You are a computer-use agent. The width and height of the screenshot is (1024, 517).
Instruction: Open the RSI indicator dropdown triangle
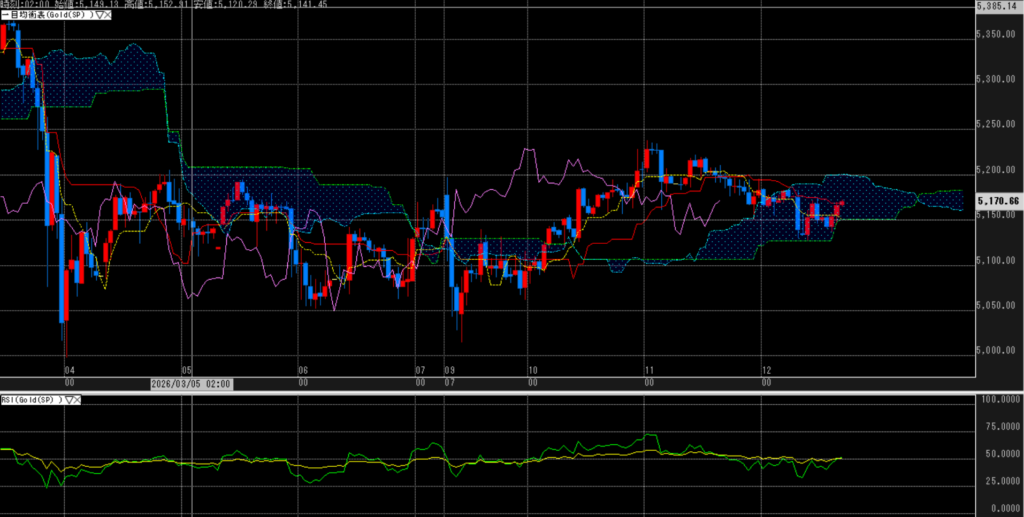[x=68, y=399]
